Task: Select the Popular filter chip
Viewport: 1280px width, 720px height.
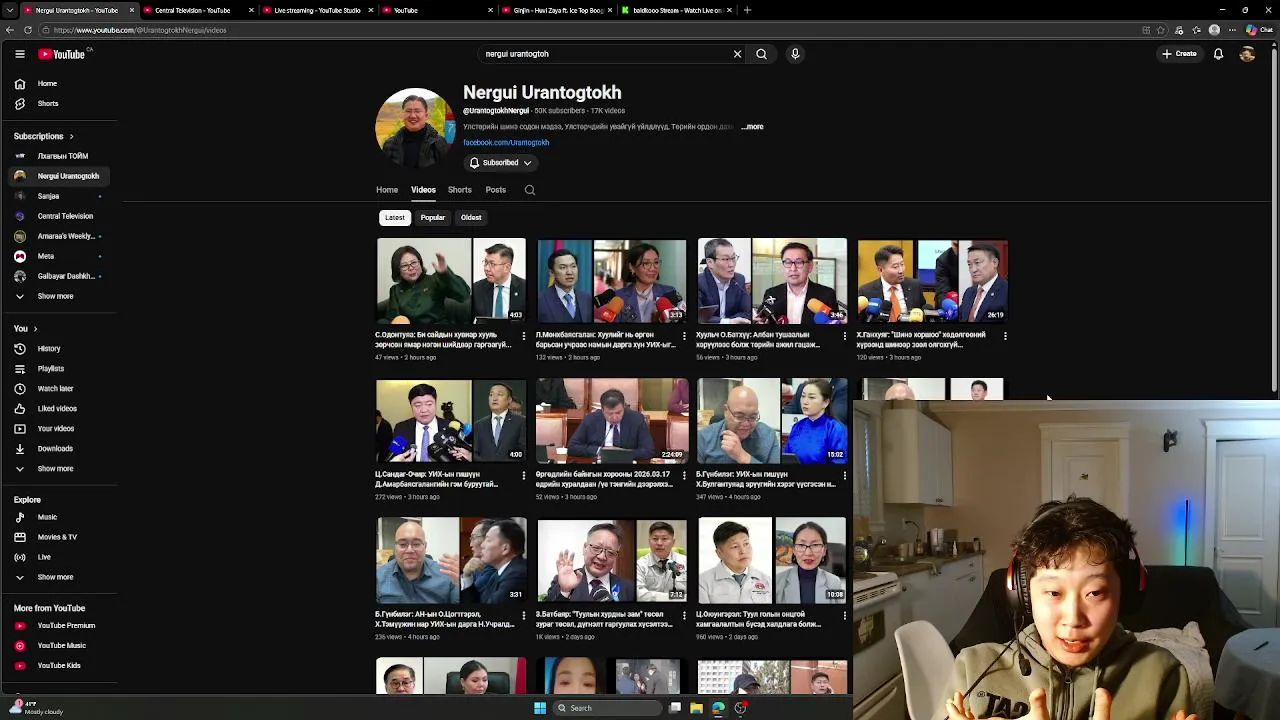Action: (432, 217)
